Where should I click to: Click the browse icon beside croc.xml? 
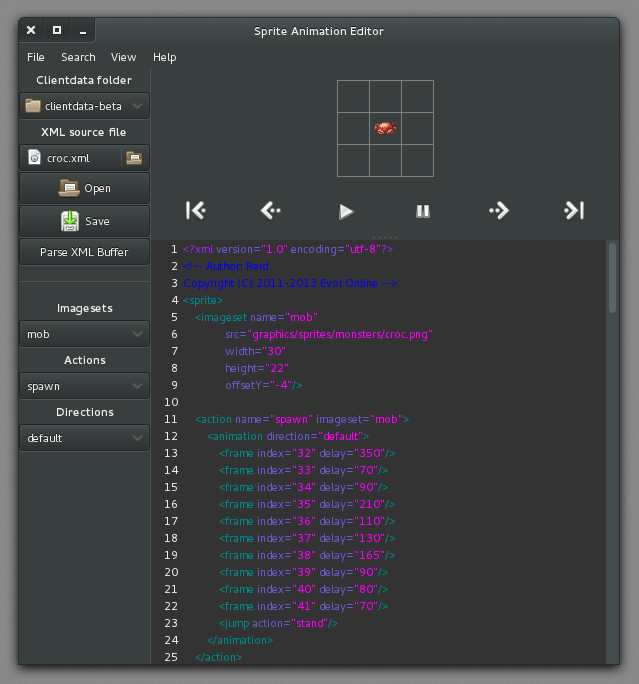tap(133, 157)
